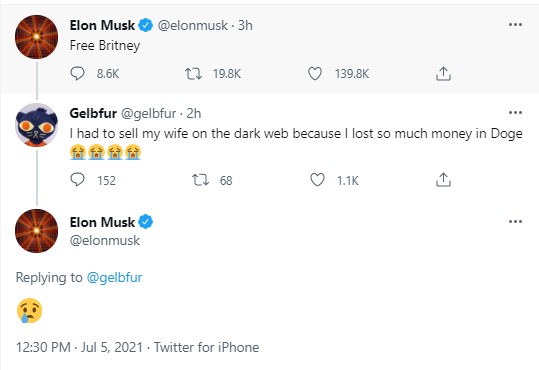View Gelbfur's cat profile picture

click(37, 124)
